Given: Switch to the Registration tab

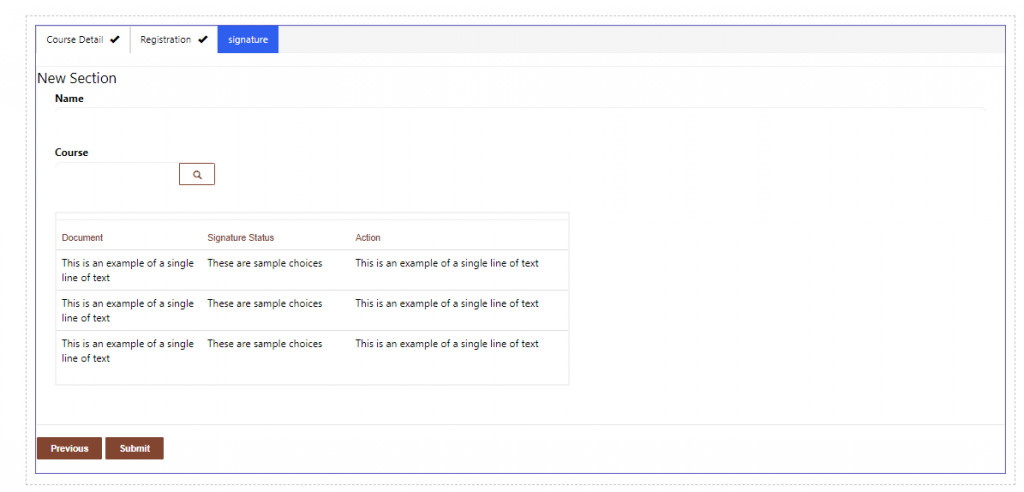Looking at the screenshot, I should click(174, 39).
